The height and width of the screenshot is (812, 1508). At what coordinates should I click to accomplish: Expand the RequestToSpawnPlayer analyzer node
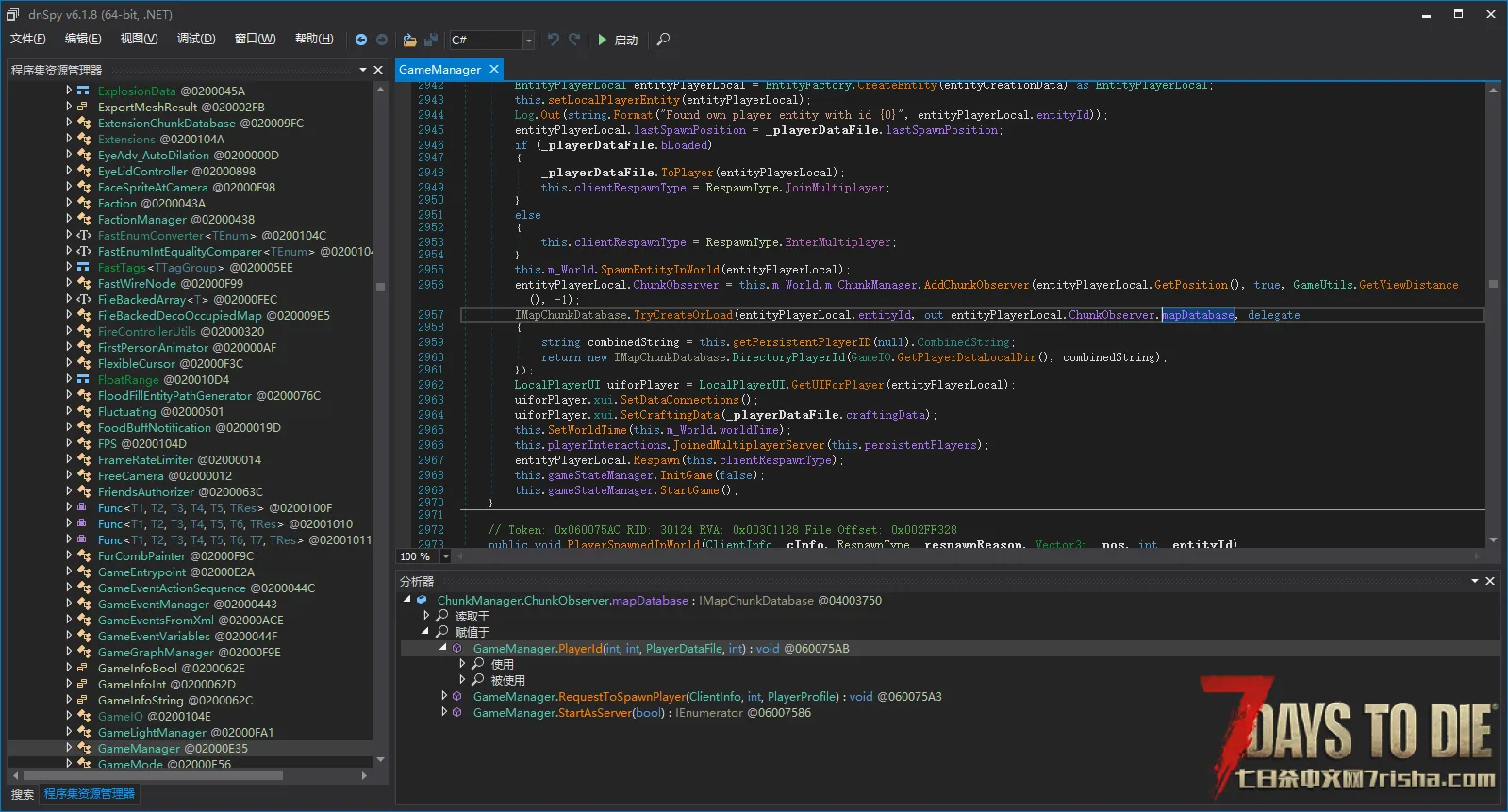443,696
